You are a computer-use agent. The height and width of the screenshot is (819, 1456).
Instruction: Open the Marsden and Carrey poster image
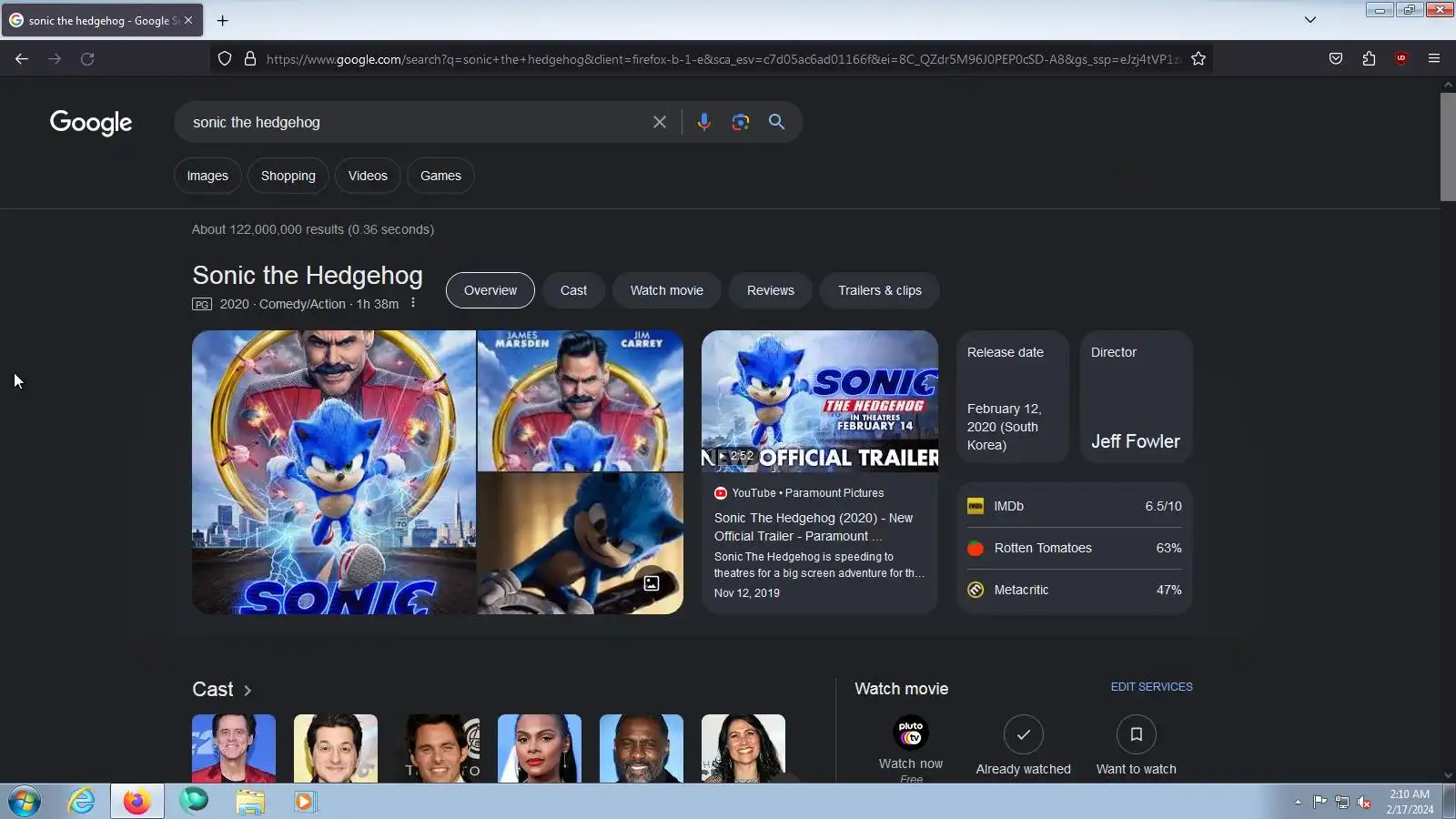pyautogui.click(x=581, y=400)
